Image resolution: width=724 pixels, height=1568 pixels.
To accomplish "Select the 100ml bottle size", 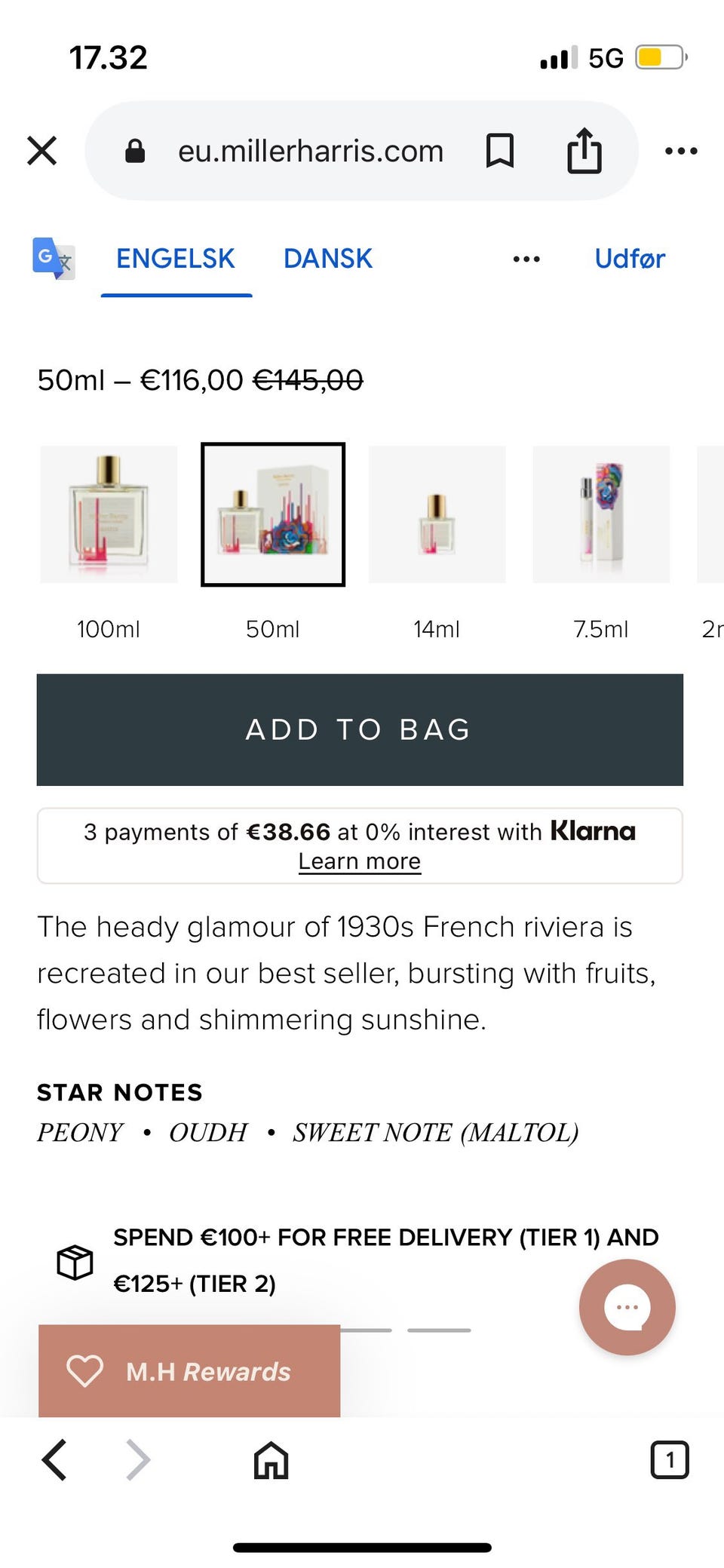I will click(x=109, y=514).
